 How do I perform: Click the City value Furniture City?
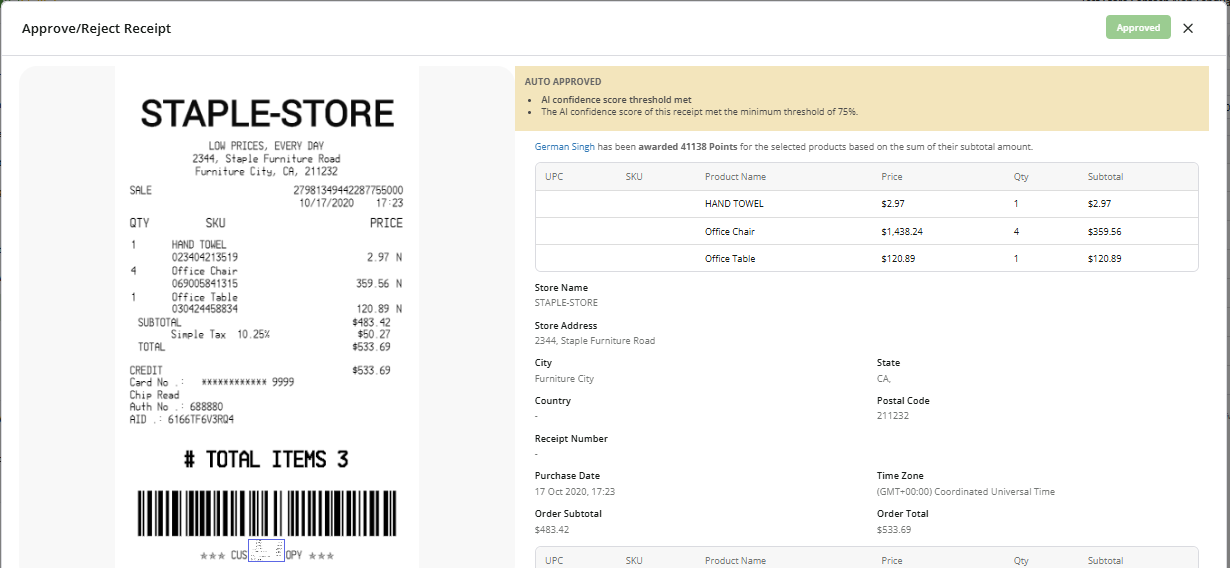(564, 379)
